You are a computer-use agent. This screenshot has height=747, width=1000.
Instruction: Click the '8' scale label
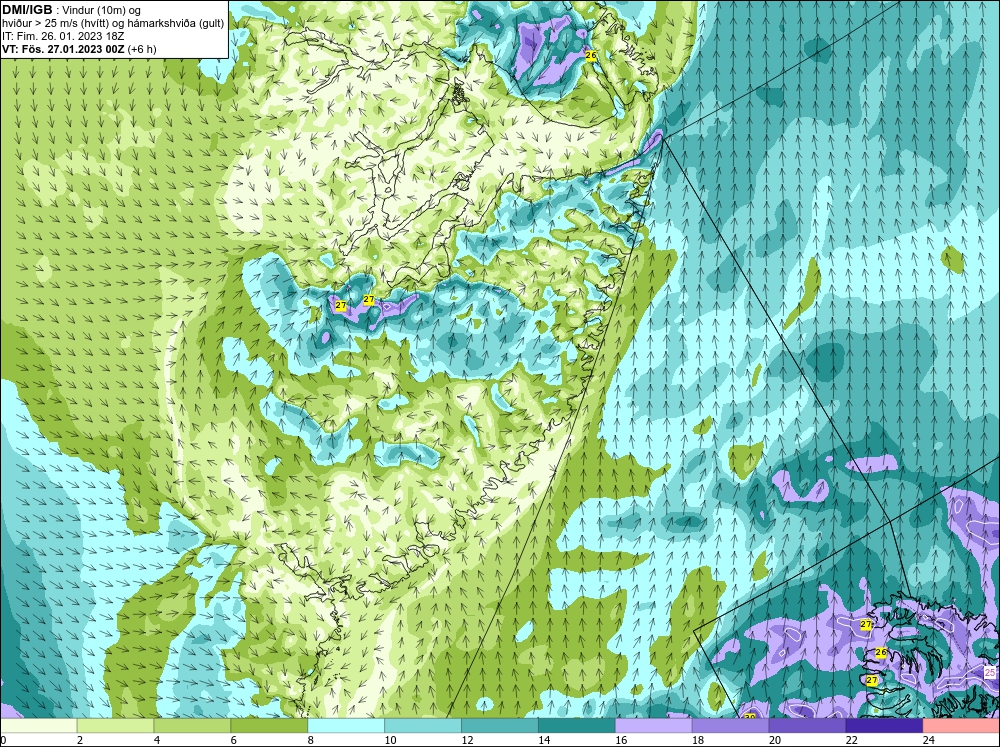tap(311, 740)
